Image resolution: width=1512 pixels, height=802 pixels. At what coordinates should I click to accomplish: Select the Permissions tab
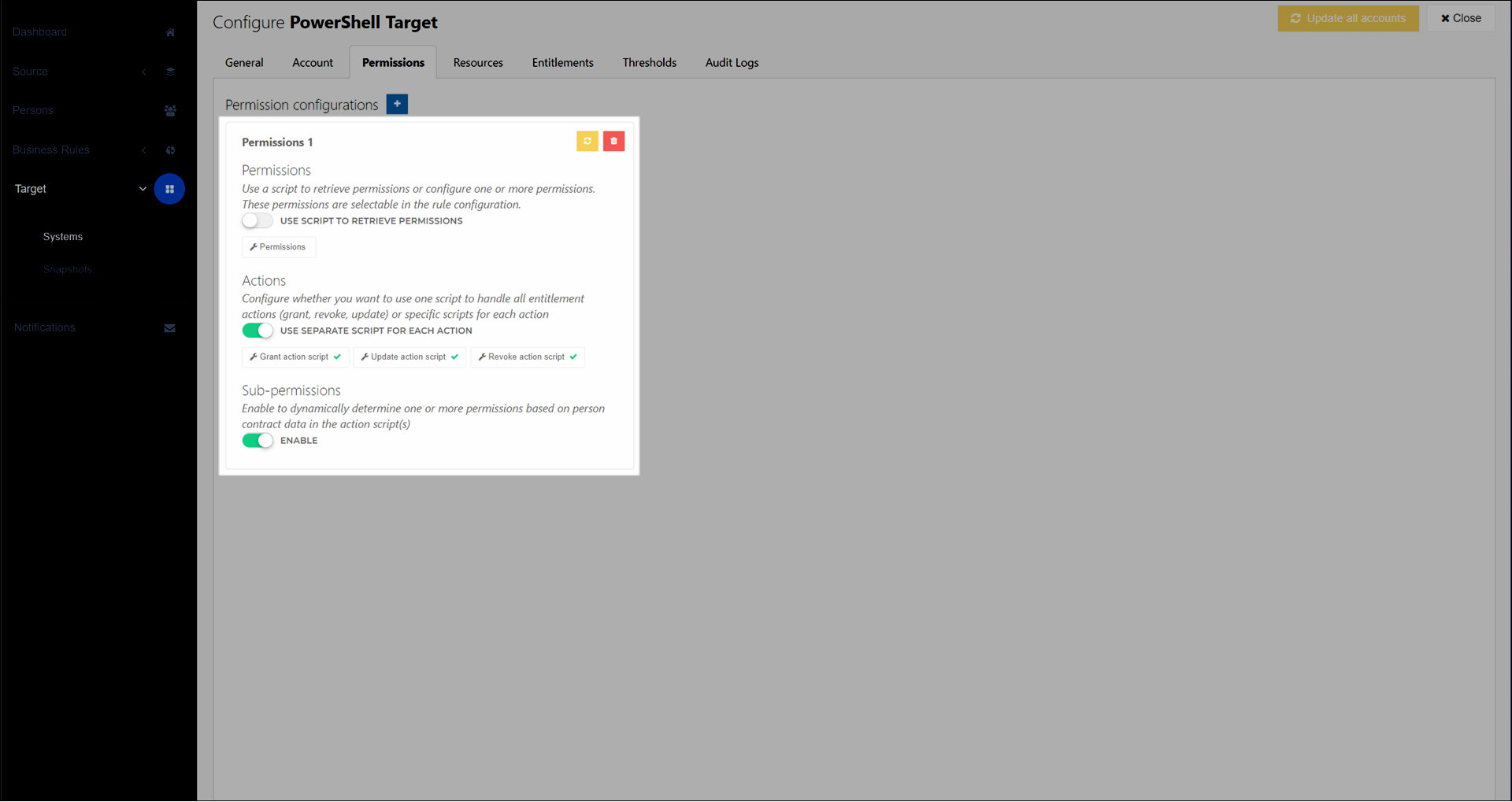click(x=393, y=63)
